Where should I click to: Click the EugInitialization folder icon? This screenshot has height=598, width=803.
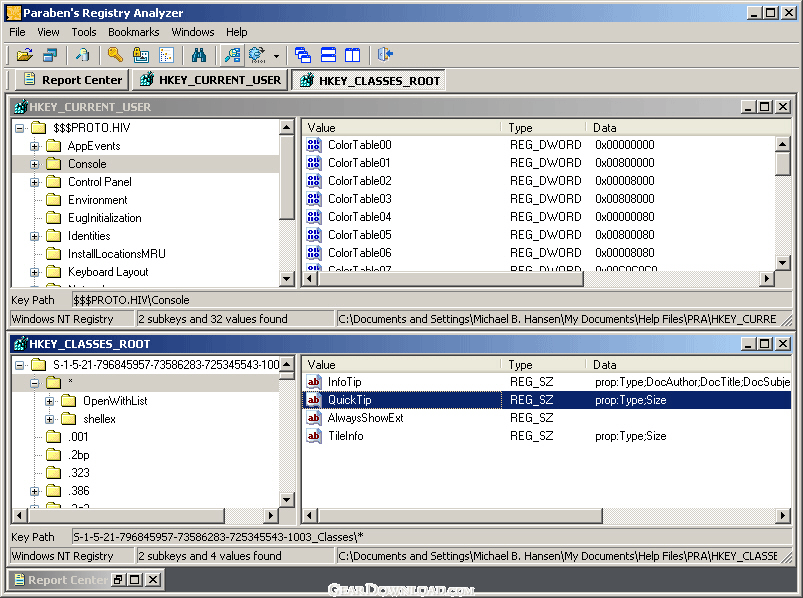point(54,218)
